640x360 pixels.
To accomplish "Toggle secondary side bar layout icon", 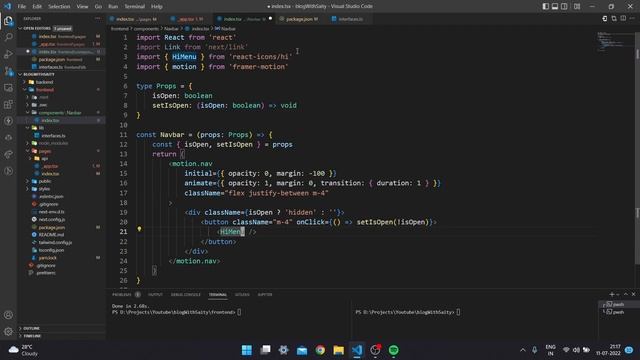I will (564, 6).
